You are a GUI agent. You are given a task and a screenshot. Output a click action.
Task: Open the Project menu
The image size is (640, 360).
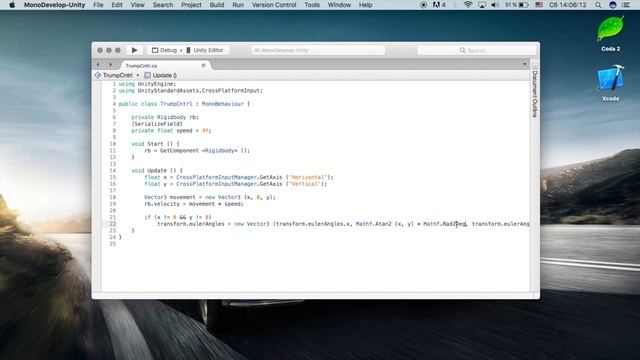pos(191,5)
